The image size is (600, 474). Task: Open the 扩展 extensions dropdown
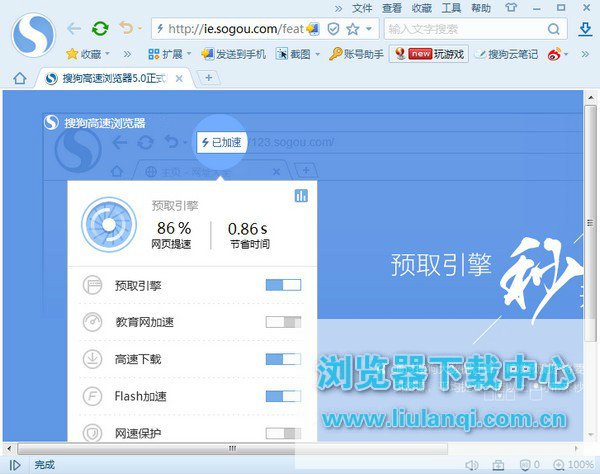[x=169, y=54]
